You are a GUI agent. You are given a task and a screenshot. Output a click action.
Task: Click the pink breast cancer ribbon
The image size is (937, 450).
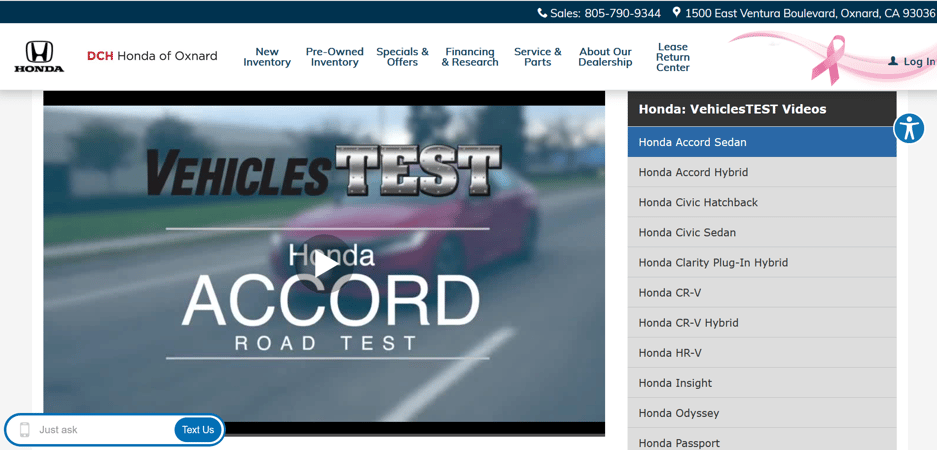point(828,60)
